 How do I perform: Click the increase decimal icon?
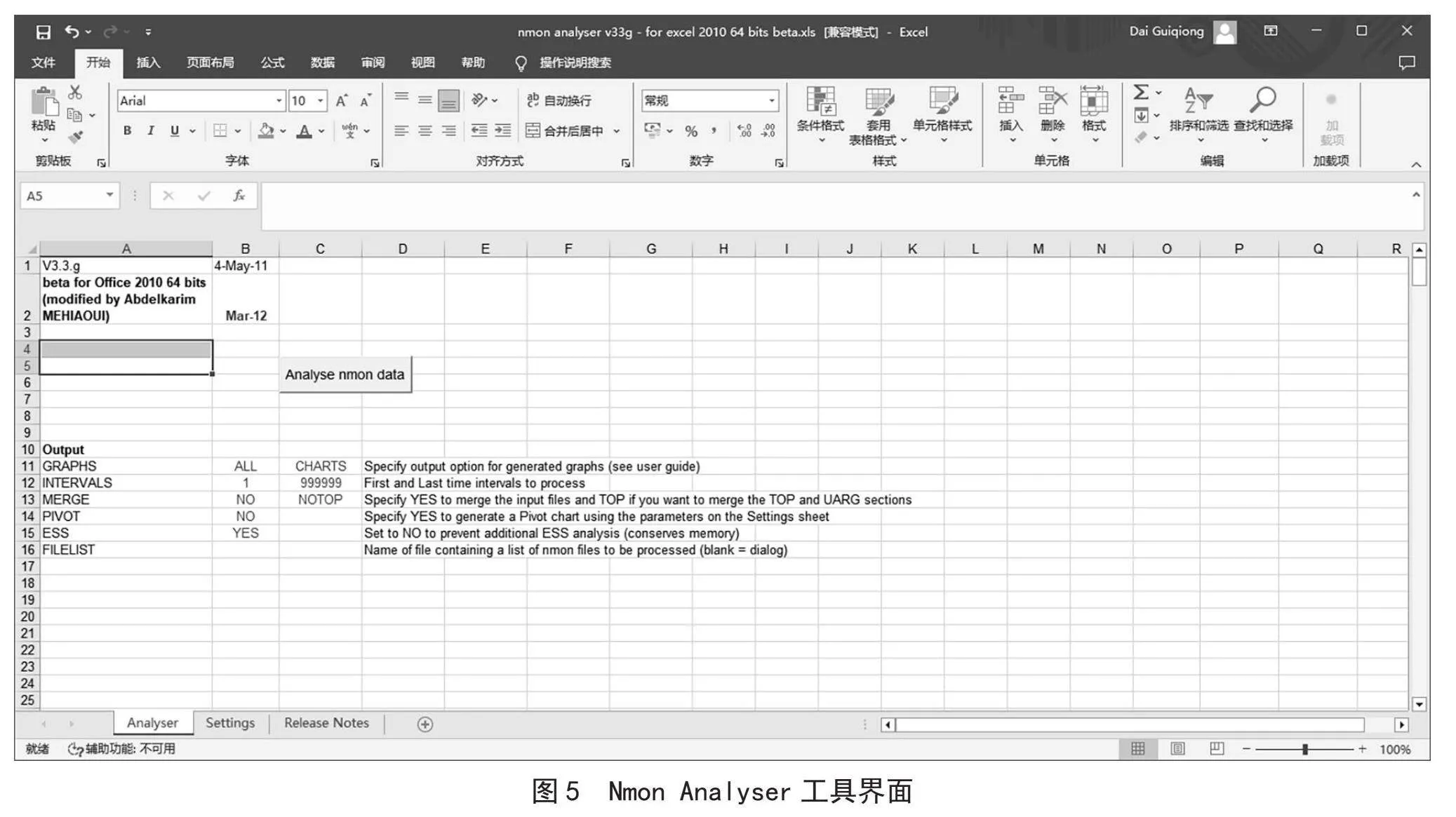pyautogui.click(x=744, y=131)
